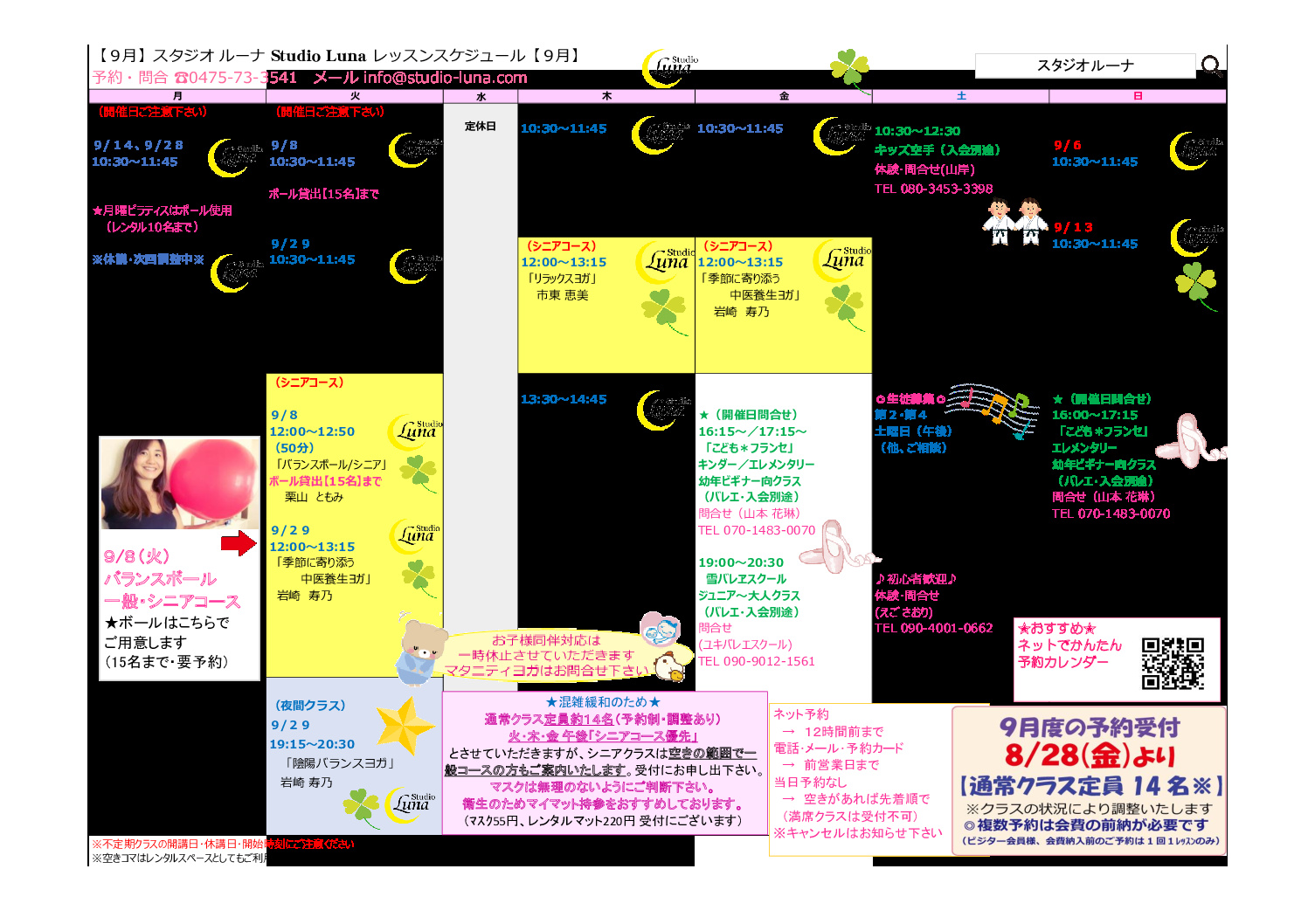Click the red arrow beside instructor photo
Screen dimensions: 1308x924
coord(239,543)
